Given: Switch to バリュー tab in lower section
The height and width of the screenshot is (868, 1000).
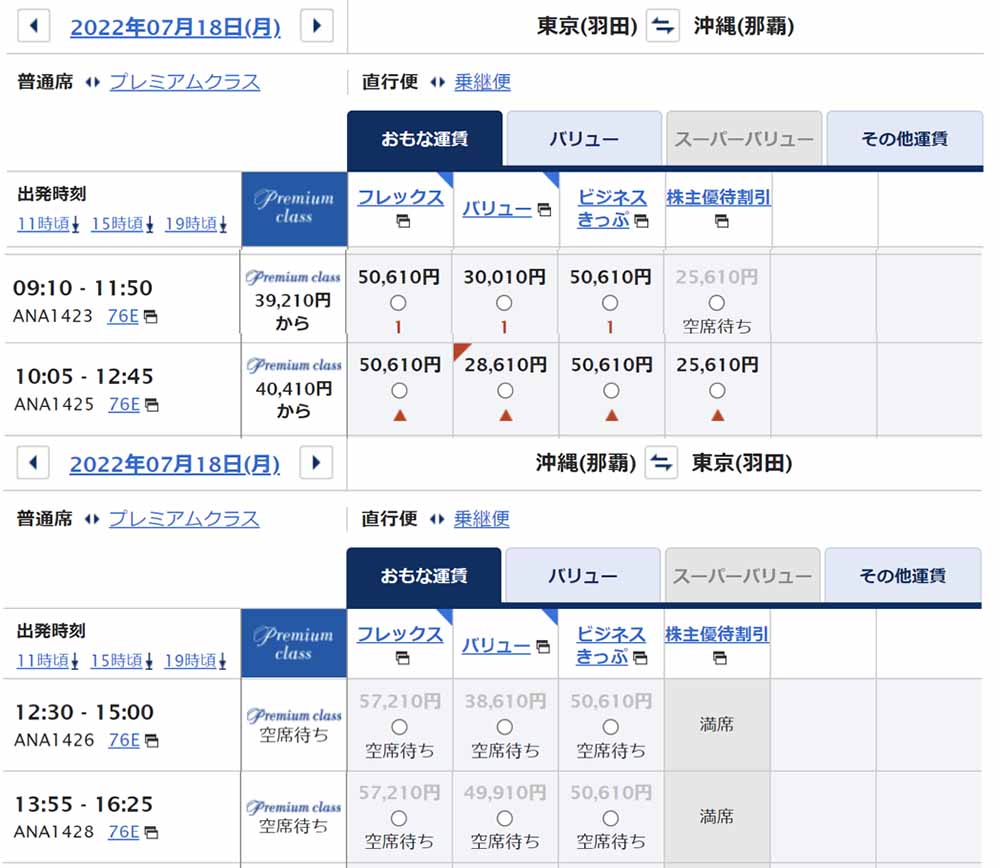Looking at the screenshot, I should pos(583,575).
